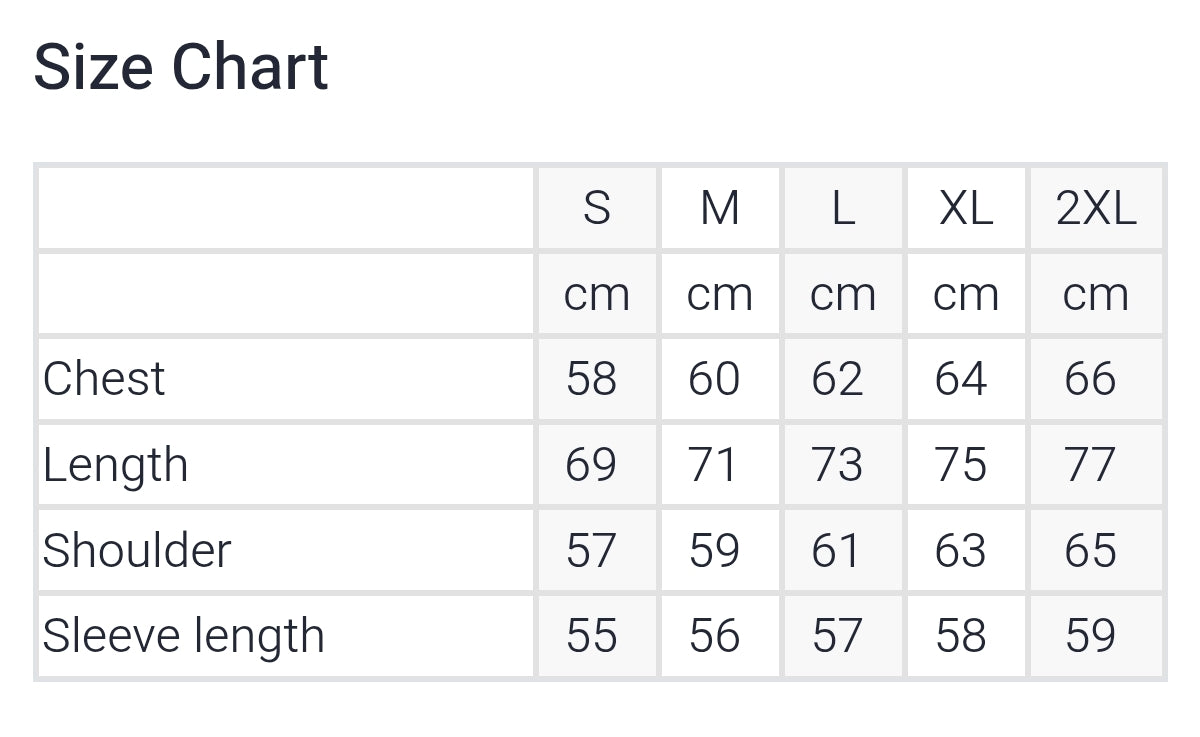1200x737 pixels.
Task: Click the Size Chart heading
Action: (181, 67)
